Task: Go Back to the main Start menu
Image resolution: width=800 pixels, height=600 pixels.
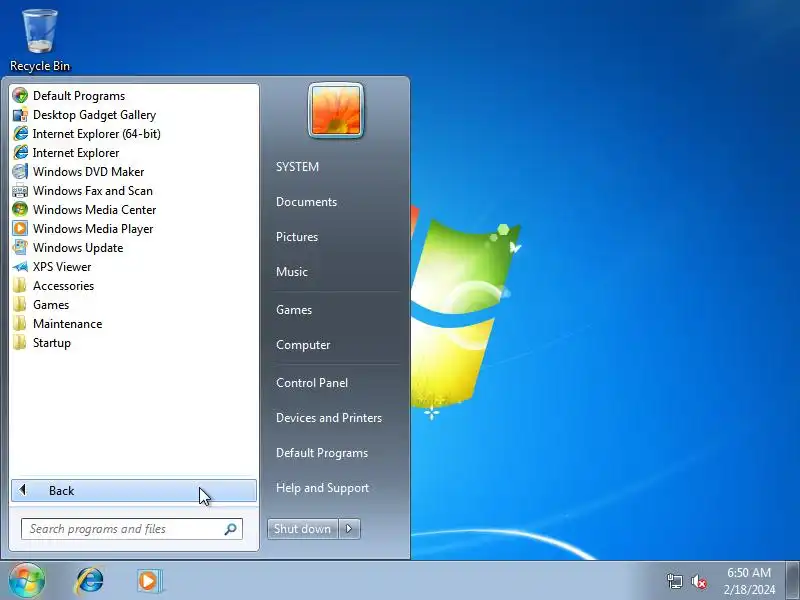Action: (134, 490)
